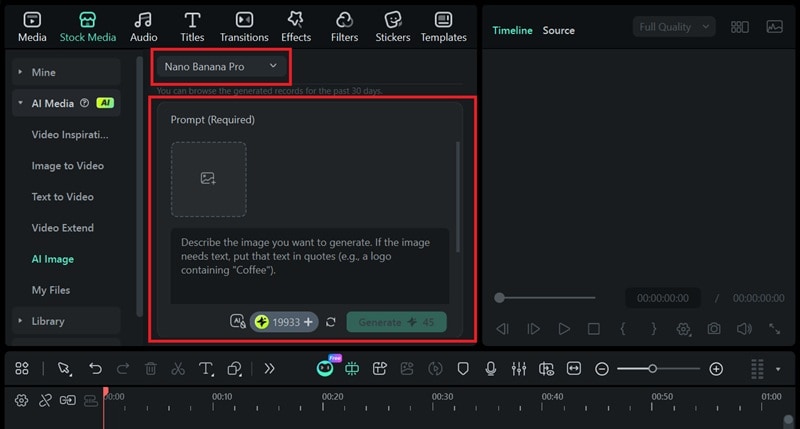Click the timeline zoom slider

658,368
